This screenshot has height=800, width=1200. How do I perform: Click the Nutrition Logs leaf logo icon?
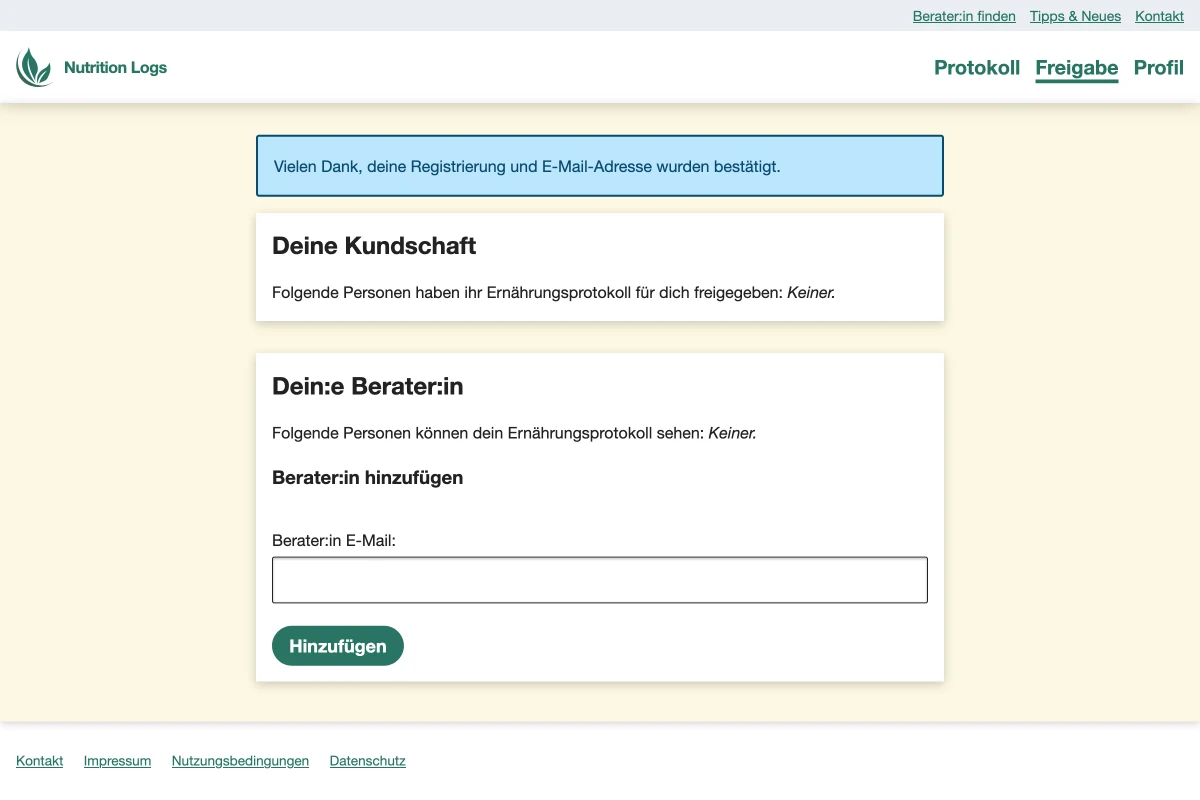coord(35,67)
